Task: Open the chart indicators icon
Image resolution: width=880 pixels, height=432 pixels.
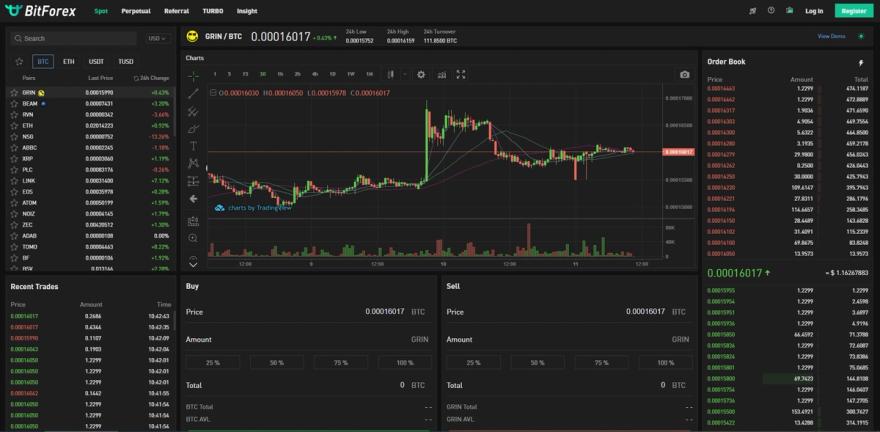Action: click(442, 75)
